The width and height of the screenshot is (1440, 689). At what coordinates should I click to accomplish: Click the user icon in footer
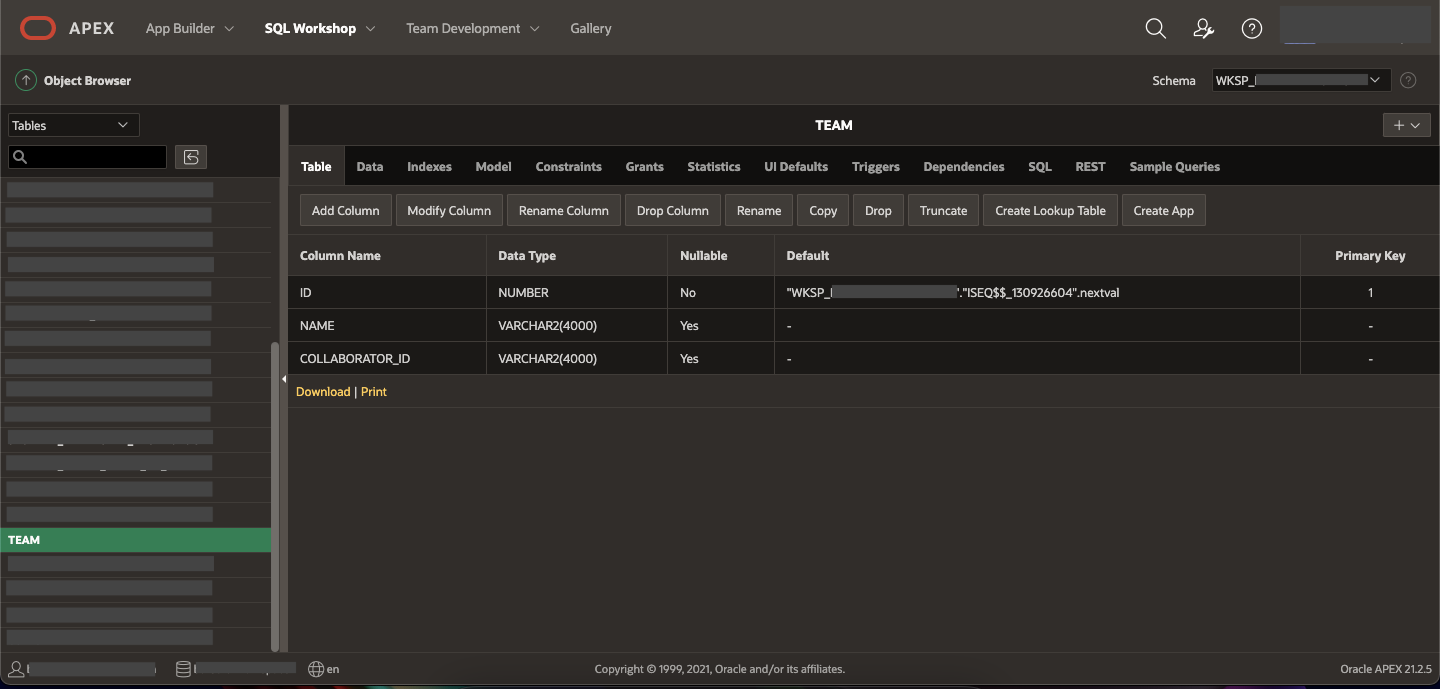[16, 669]
